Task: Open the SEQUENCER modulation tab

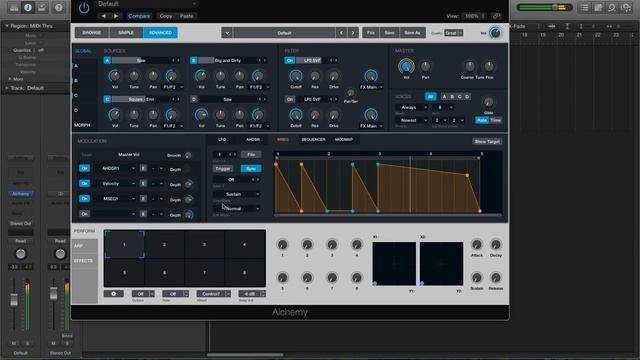Action: (x=313, y=140)
